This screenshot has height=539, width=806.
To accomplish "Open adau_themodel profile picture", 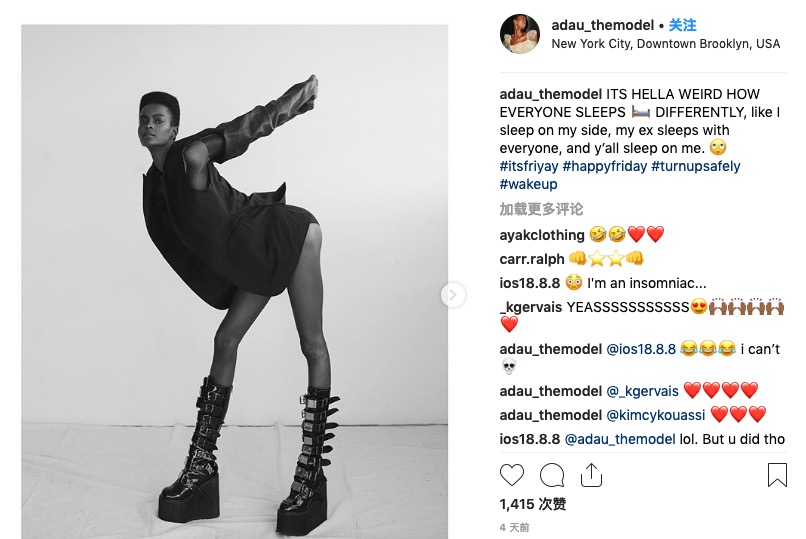I will coord(520,34).
